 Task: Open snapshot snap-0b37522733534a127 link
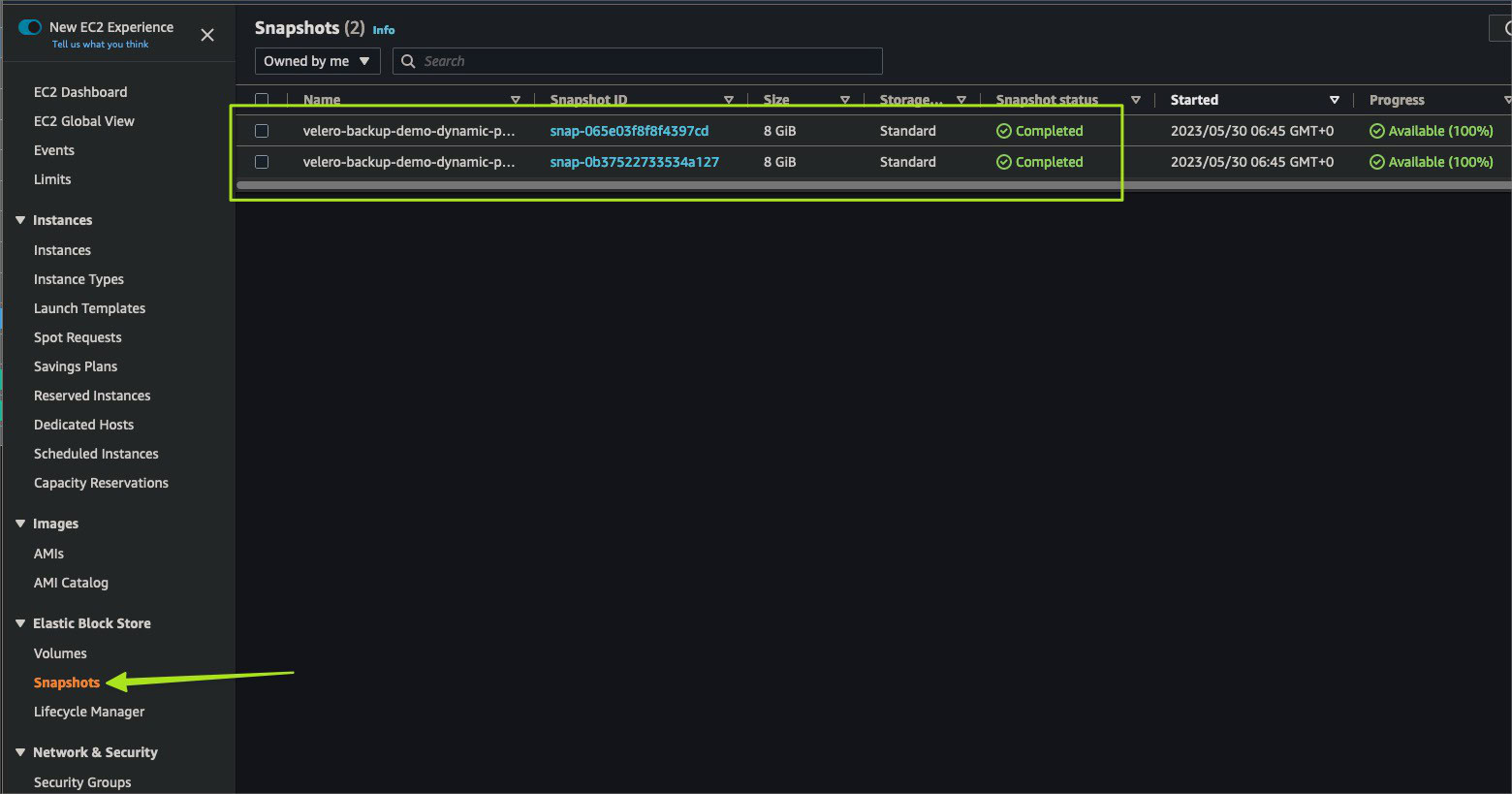click(x=634, y=162)
